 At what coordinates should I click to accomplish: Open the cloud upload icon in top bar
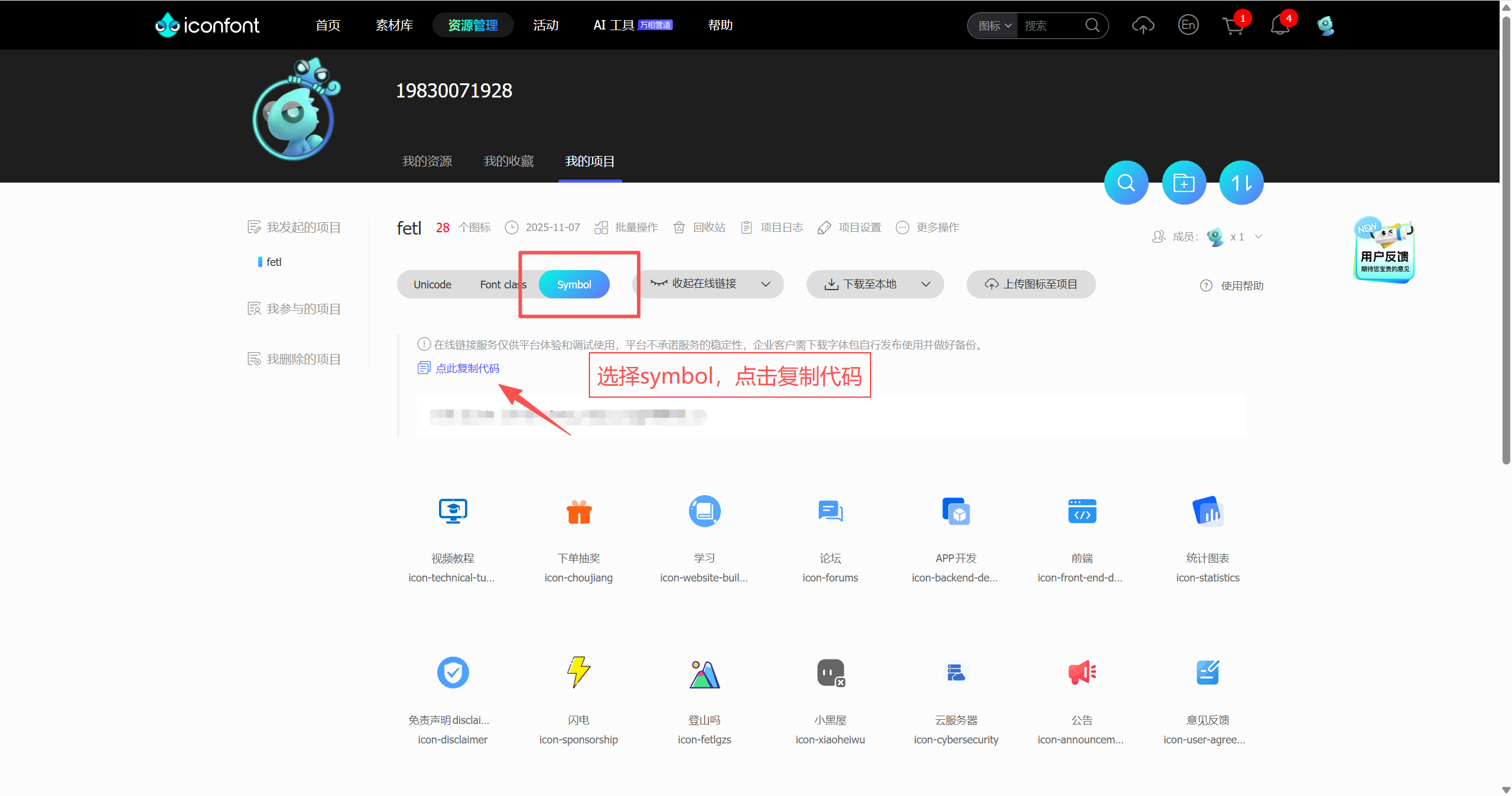pos(1142,25)
